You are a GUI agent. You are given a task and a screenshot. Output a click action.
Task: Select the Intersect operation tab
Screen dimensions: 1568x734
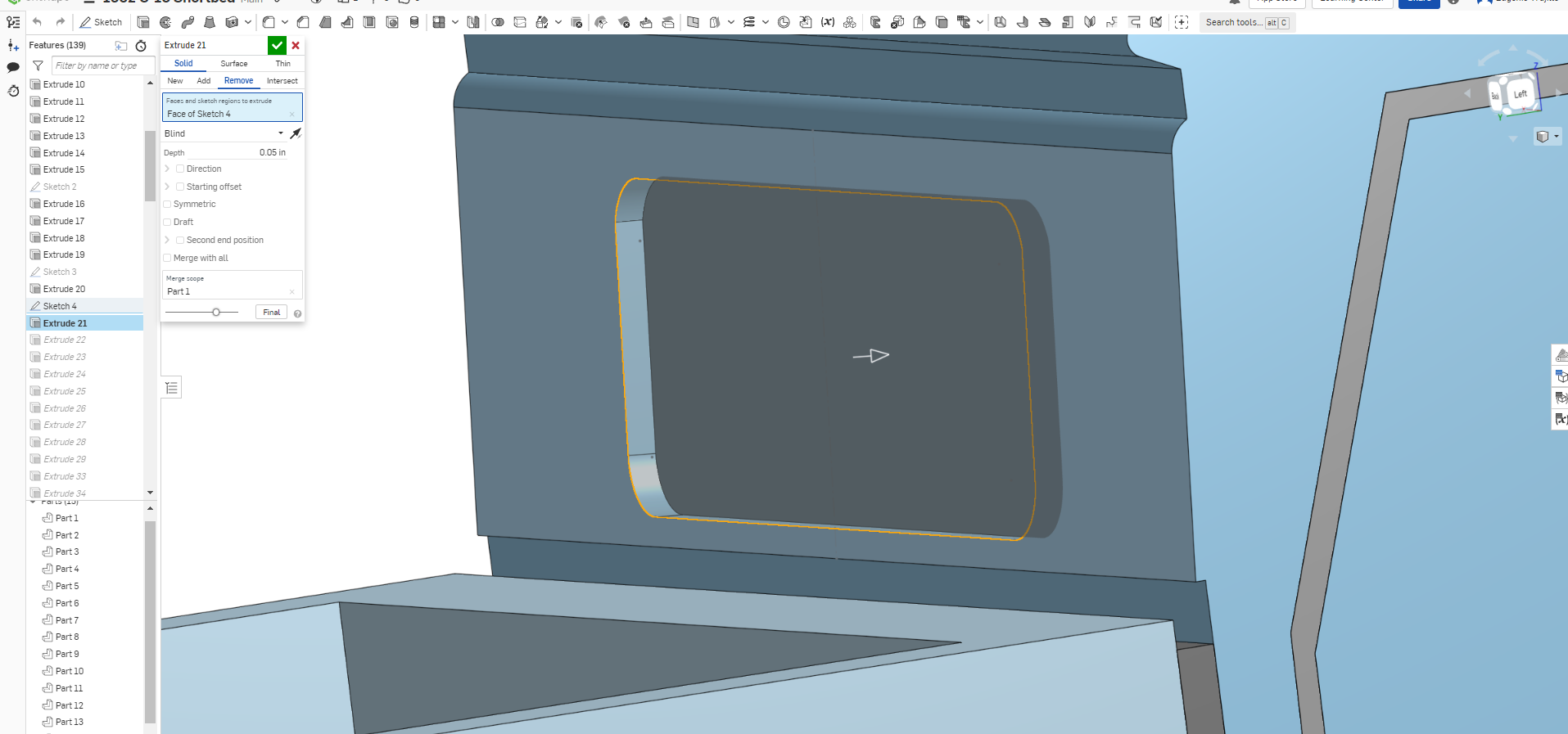point(282,81)
